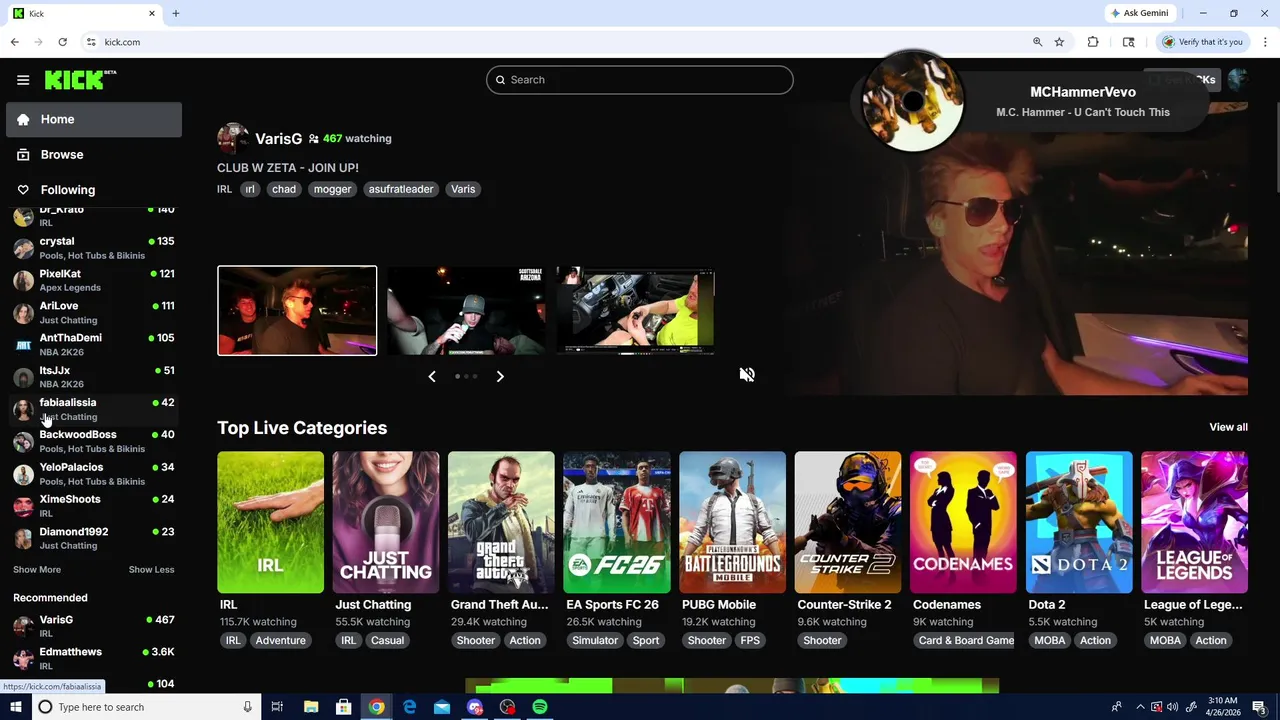Image resolution: width=1280 pixels, height=720 pixels.
Task: Open crystal channel in sidebar
Action: 94,248
